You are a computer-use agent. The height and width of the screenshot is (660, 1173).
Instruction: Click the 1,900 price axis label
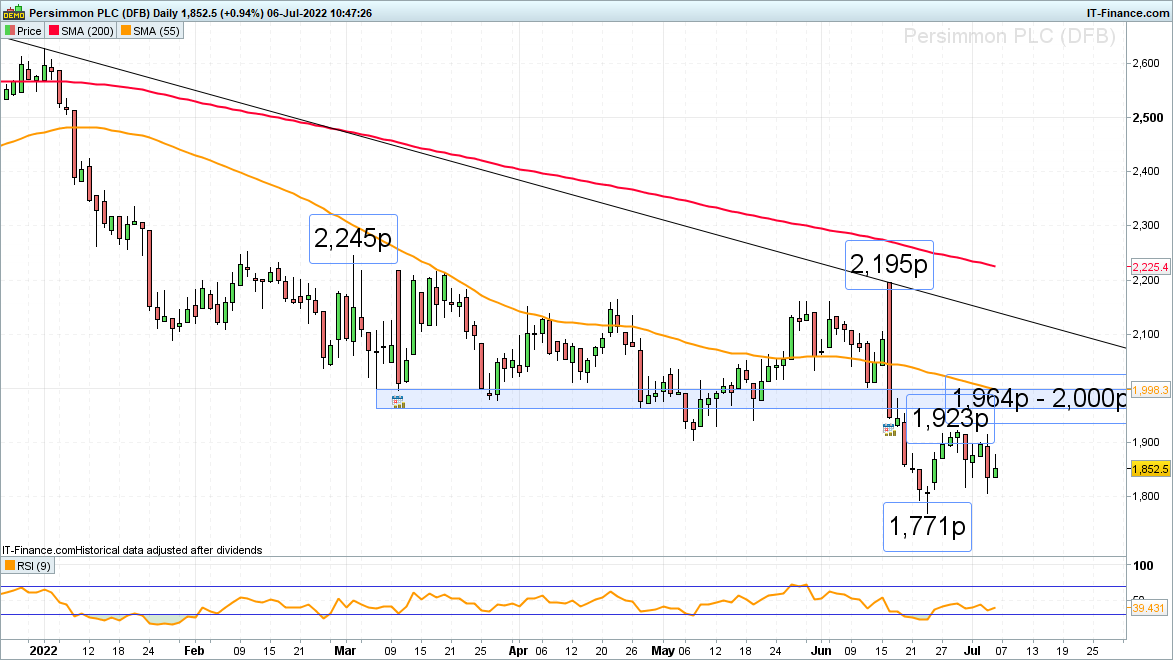click(x=1146, y=442)
